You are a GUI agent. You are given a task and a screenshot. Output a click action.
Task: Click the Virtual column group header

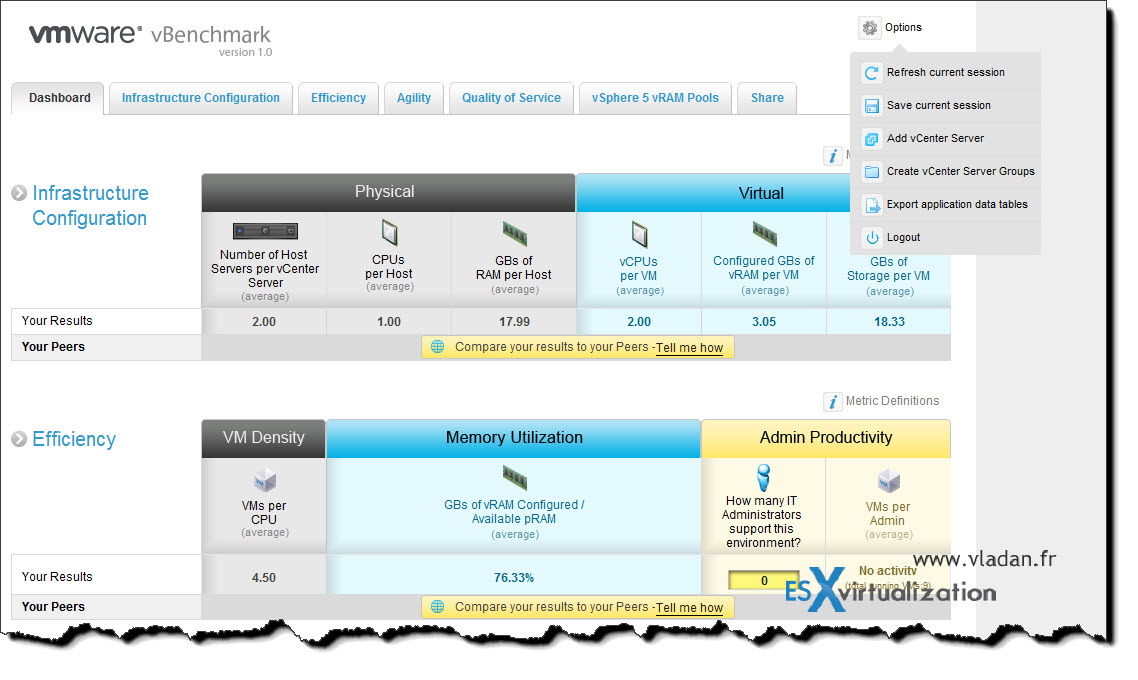[761, 193]
